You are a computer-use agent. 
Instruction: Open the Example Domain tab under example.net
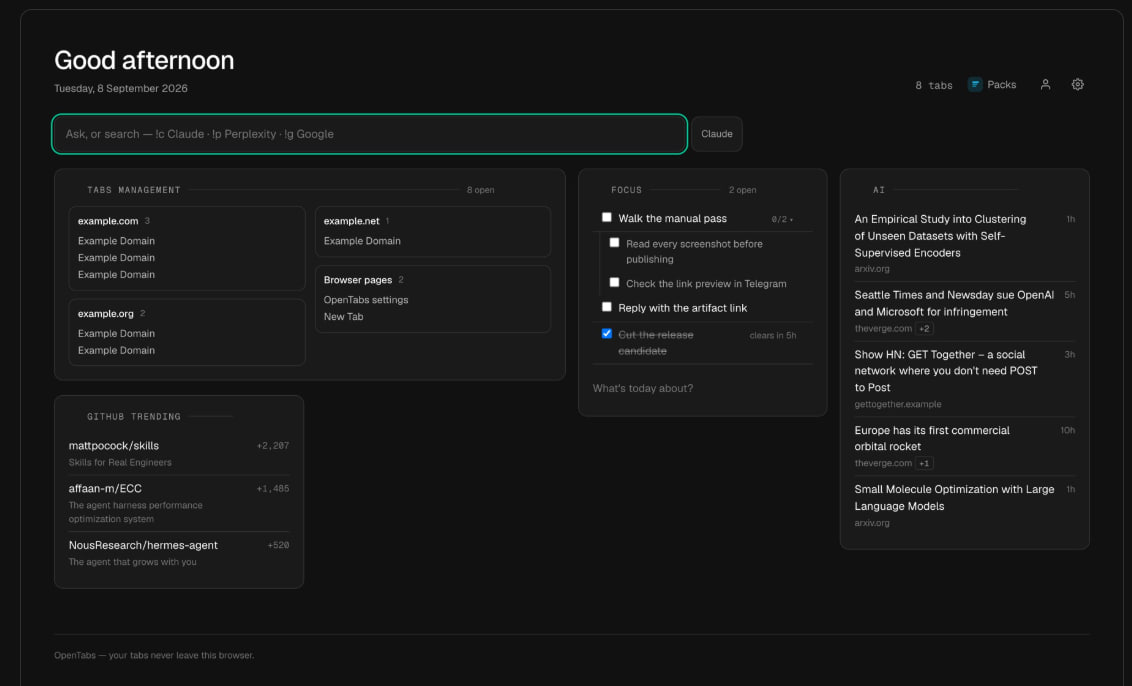click(x=362, y=240)
